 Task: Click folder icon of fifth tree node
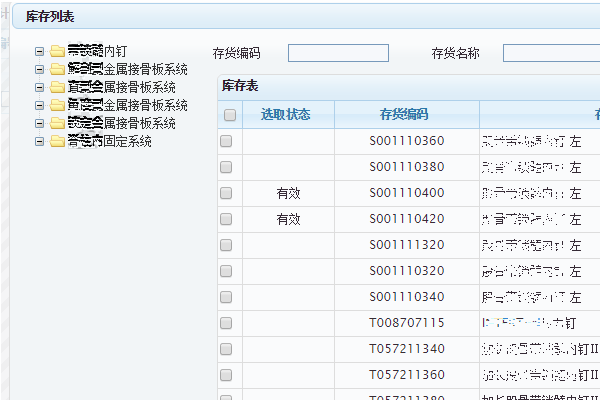click(57, 123)
